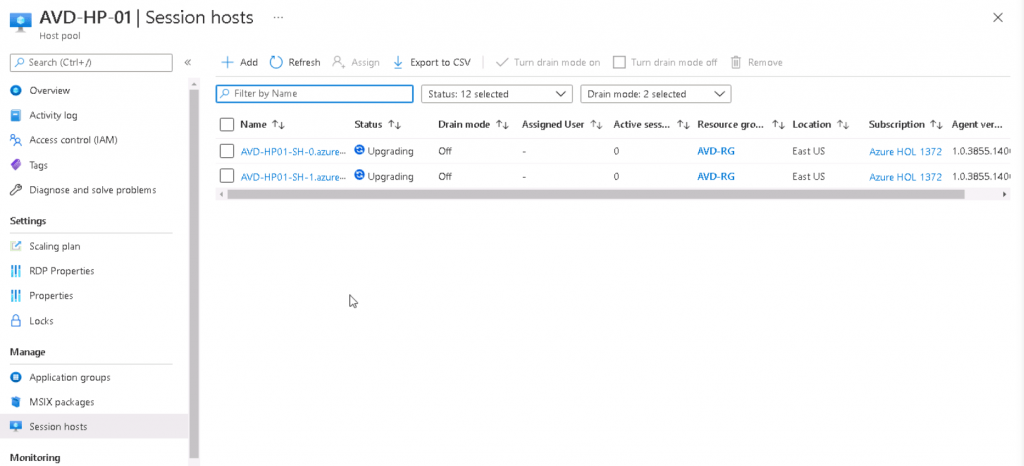Check the AVD-HP01-SH-1 row checkbox
The height and width of the screenshot is (466, 1024).
[x=227, y=176]
